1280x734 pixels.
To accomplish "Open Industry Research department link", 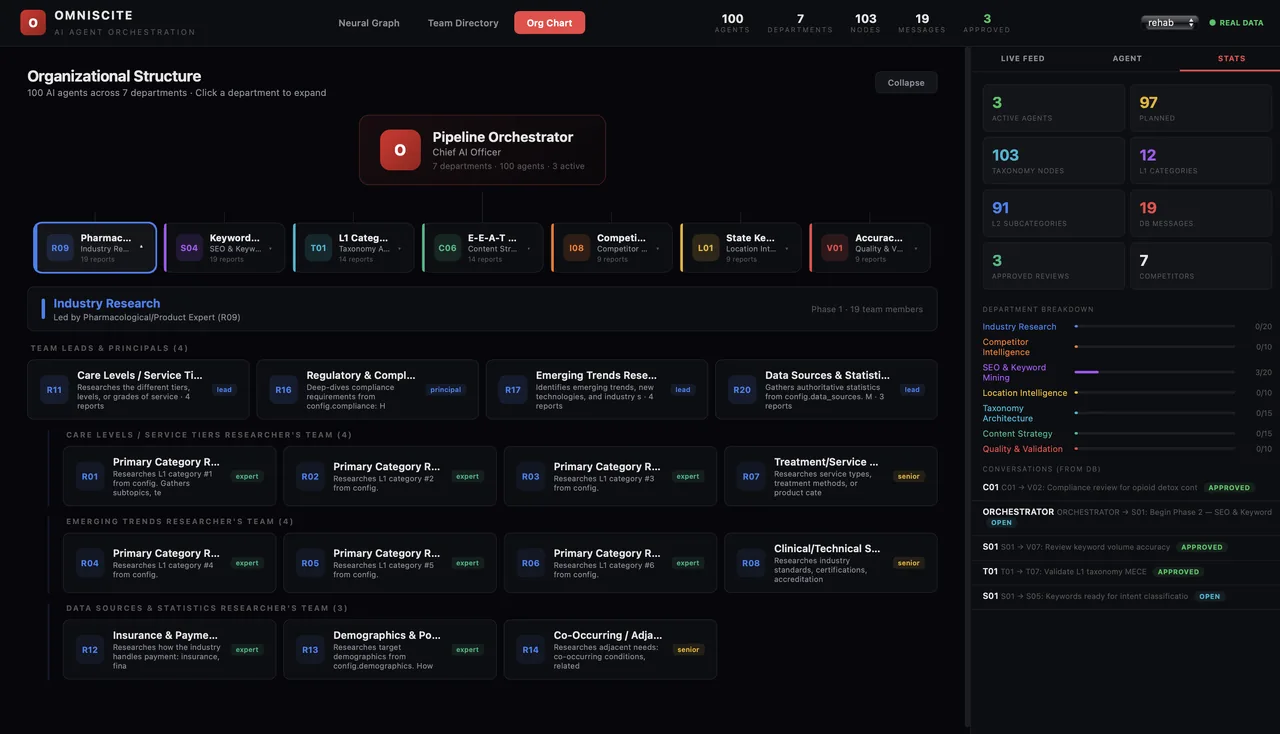I will pos(1019,327).
